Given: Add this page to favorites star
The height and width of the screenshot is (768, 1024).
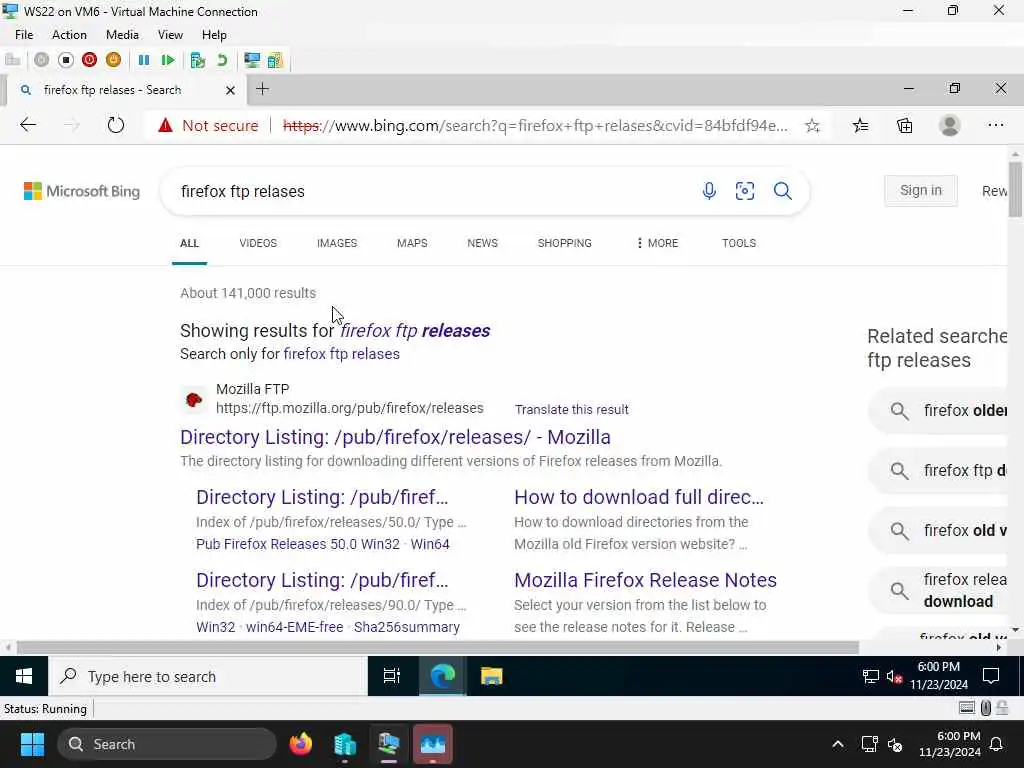Looking at the screenshot, I should (812, 125).
